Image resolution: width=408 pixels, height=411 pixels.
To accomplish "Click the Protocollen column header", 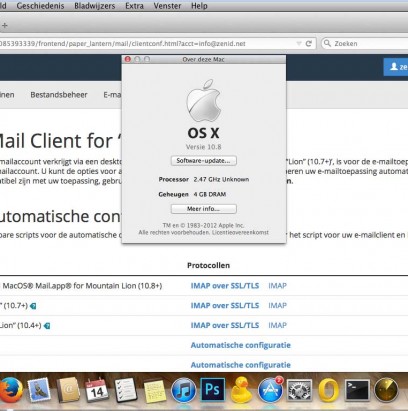I will point(208,265).
